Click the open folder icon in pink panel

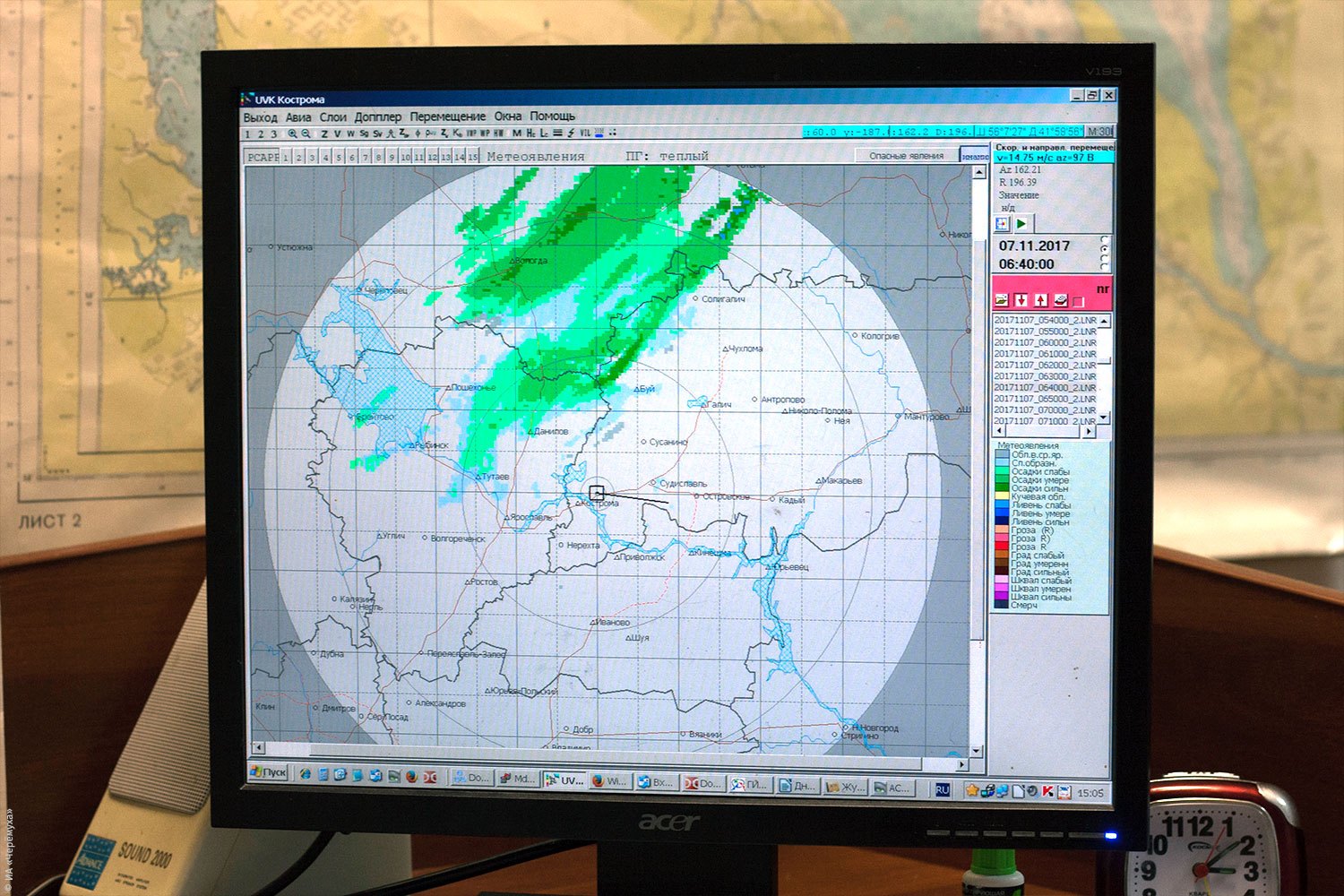[1002, 300]
